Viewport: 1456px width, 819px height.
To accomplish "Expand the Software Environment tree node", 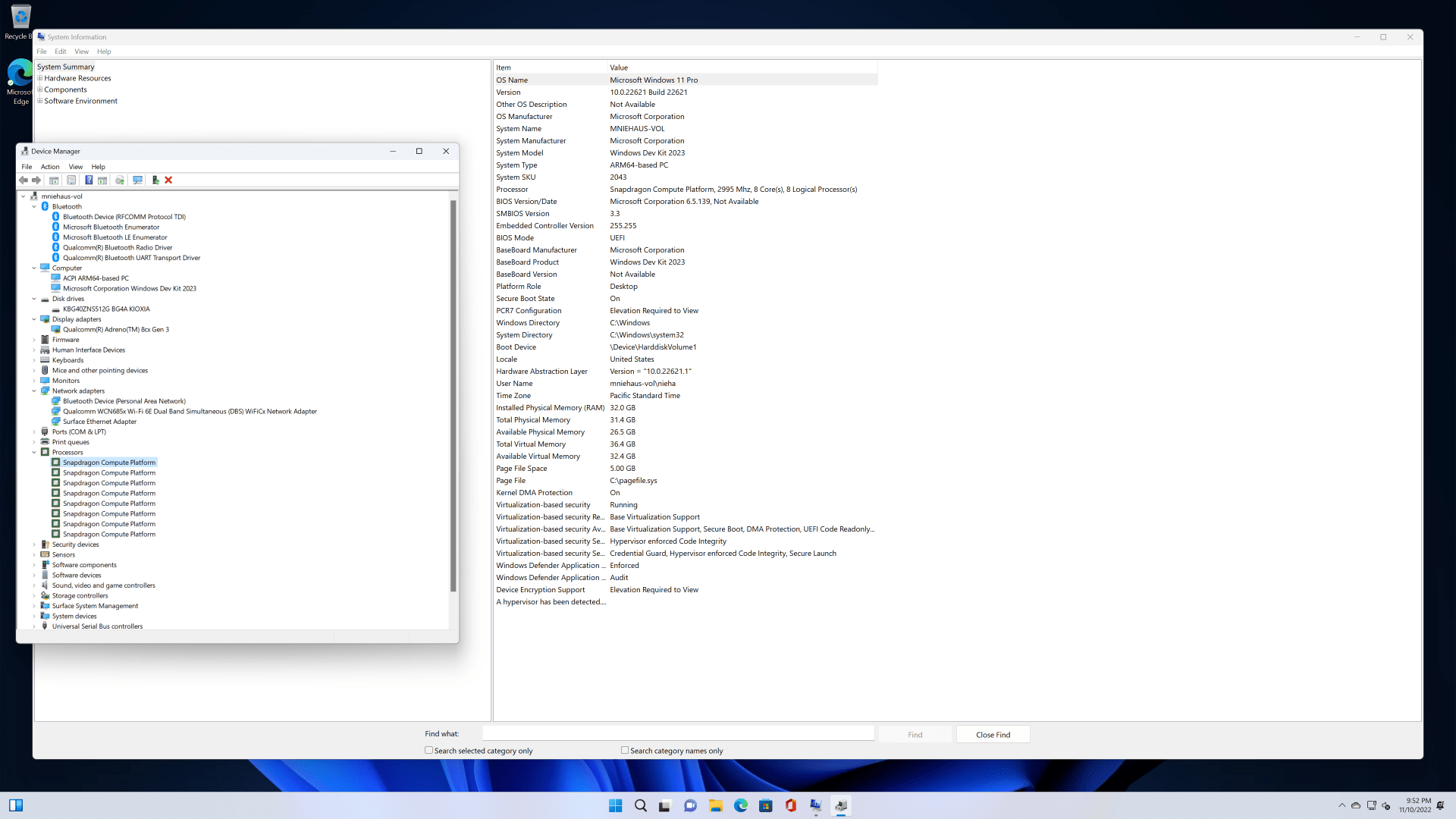I will pyautogui.click(x=40, y=101).
